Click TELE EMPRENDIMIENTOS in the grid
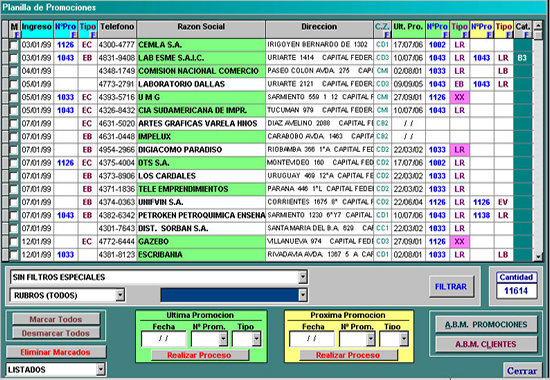This screenshot has height=380, width=550. (x=201, y=189)
